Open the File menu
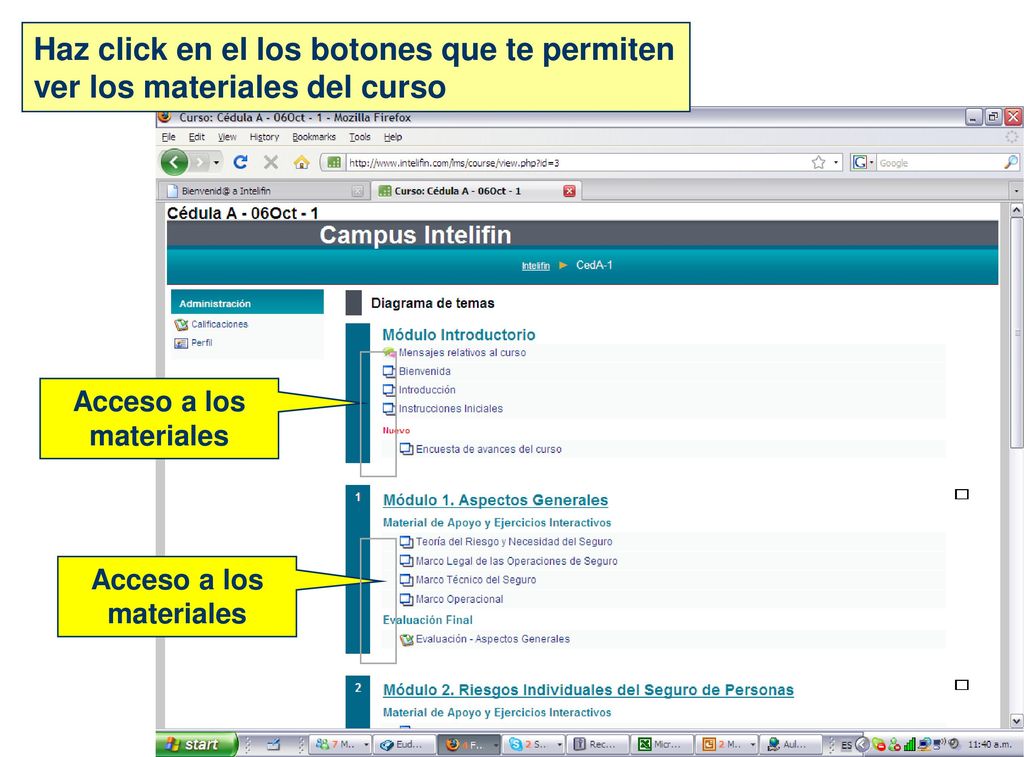 coord(168,137)
